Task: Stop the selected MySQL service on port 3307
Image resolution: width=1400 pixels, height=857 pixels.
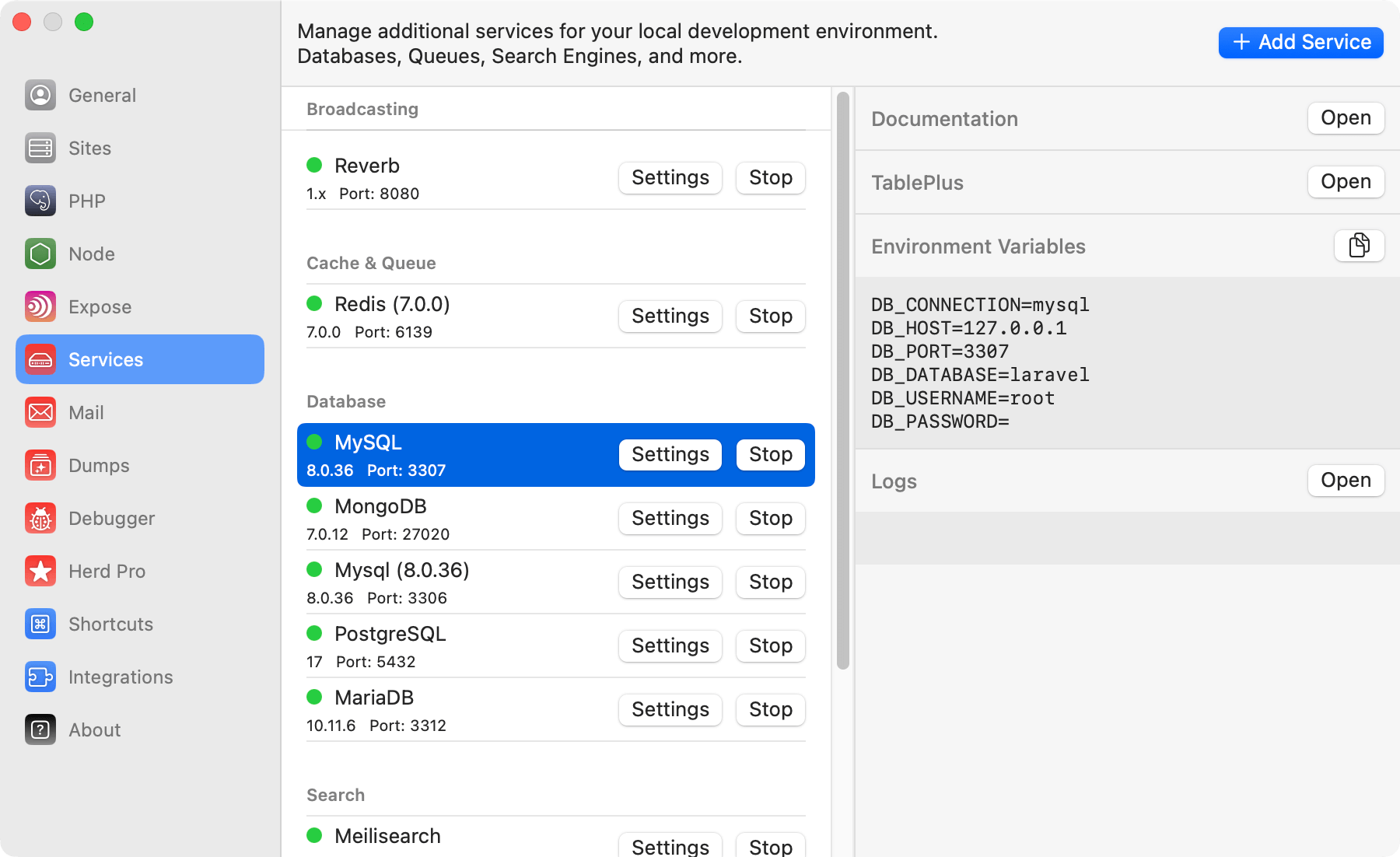Action: point(771,454)
